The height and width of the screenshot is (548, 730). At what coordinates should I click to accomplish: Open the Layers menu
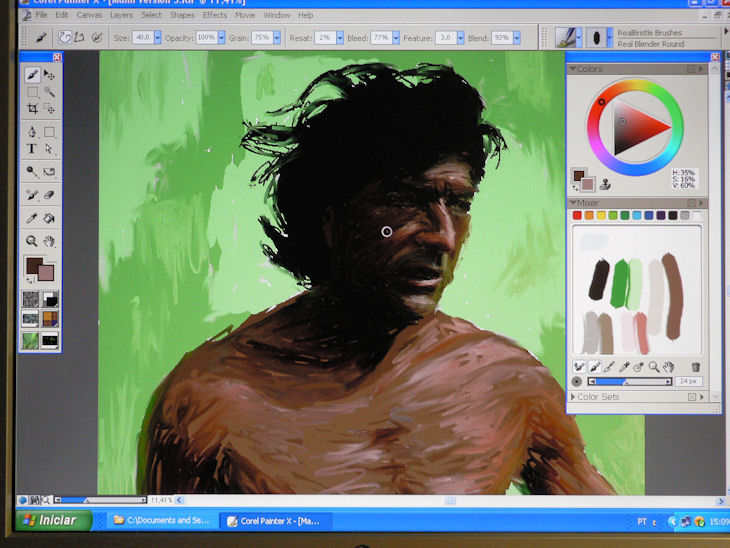coord(120,15)
